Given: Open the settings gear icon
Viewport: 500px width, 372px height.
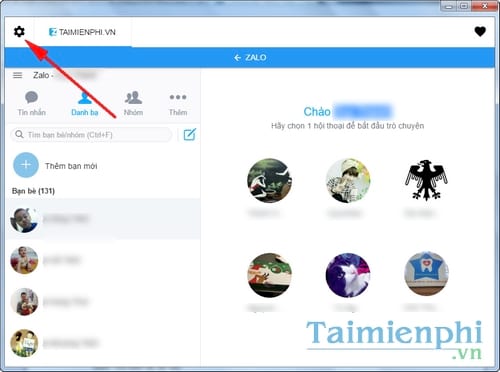Looking at the screenshot, I should [19, 32].
